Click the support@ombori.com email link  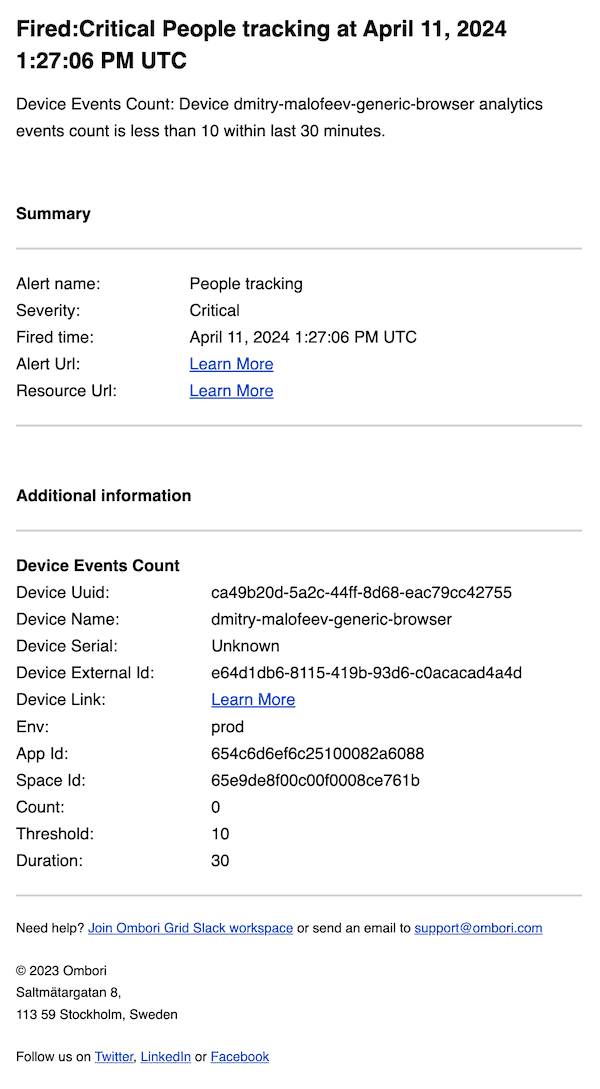tap(478, 928)
